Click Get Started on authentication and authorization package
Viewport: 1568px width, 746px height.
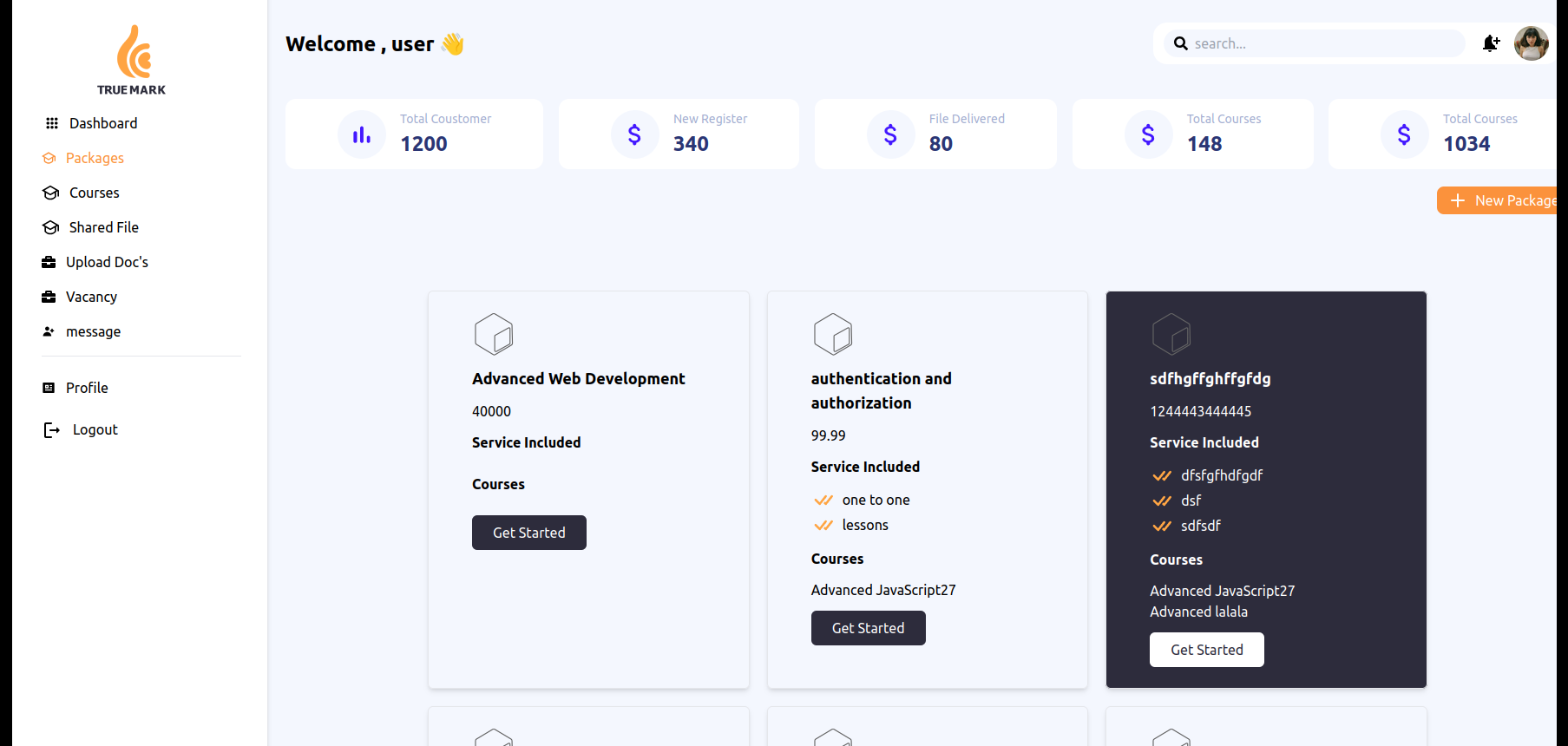click(x=868, y=628)
